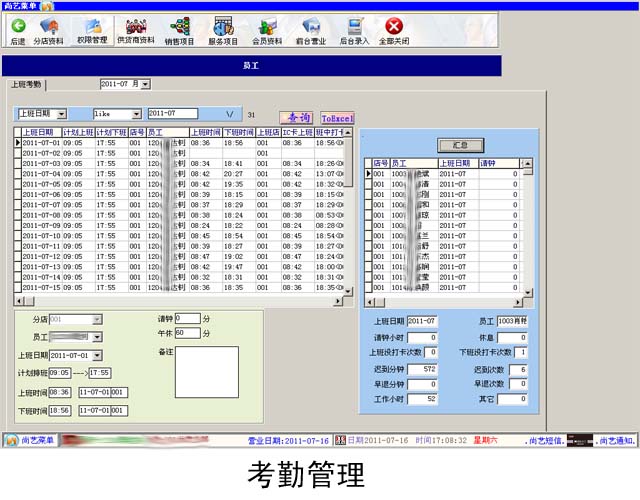The height and width of the screenshot is (500, 640).
Task: Open the 上班日期 filter field dropdown
Action: [62, 114]
